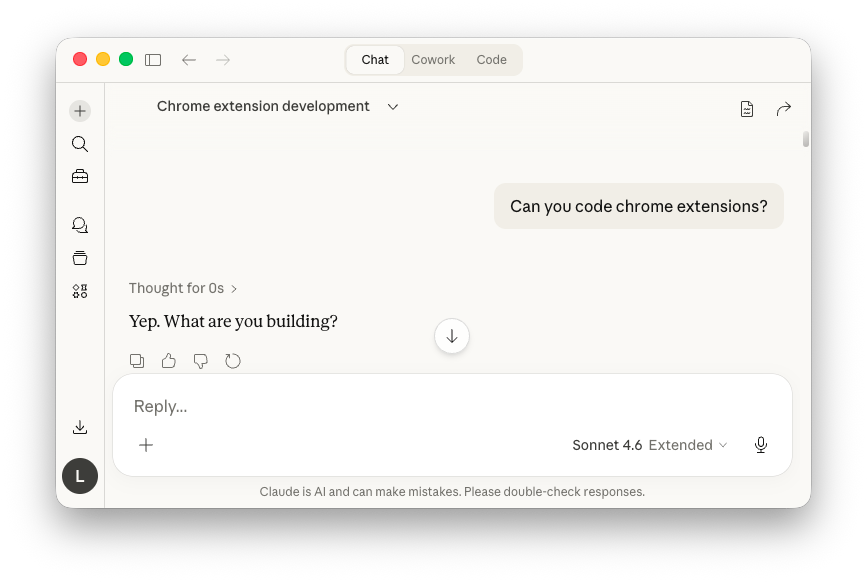Switch to the Cowork tab
867x582 pixels.
[x=433, y=59]
